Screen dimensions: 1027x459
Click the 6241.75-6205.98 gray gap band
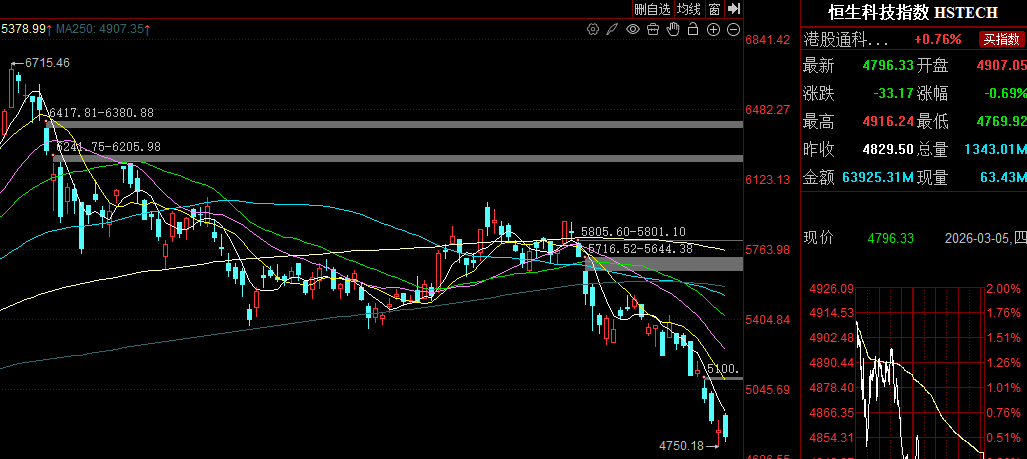[400, 158]
